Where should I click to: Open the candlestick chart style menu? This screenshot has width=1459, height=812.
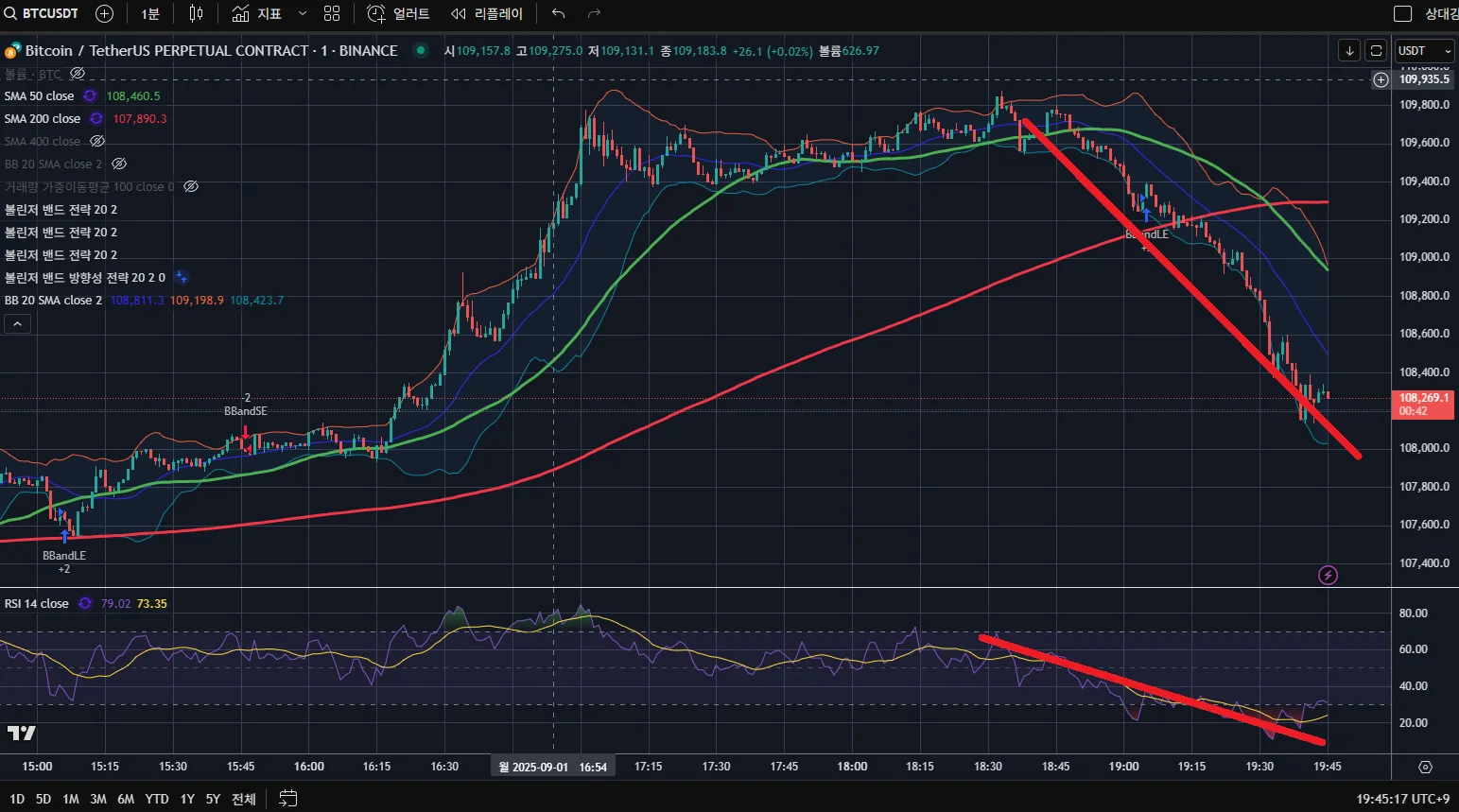point(196,13)
